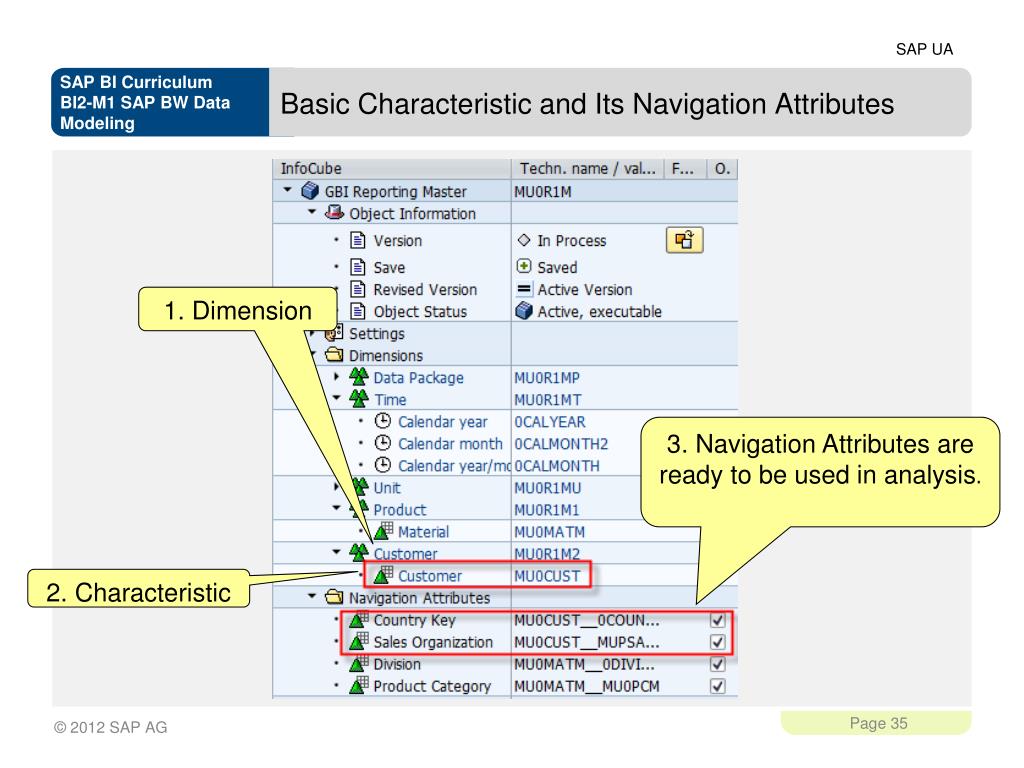Click the clock icon beside Calendar month

(x=380, y=444)
